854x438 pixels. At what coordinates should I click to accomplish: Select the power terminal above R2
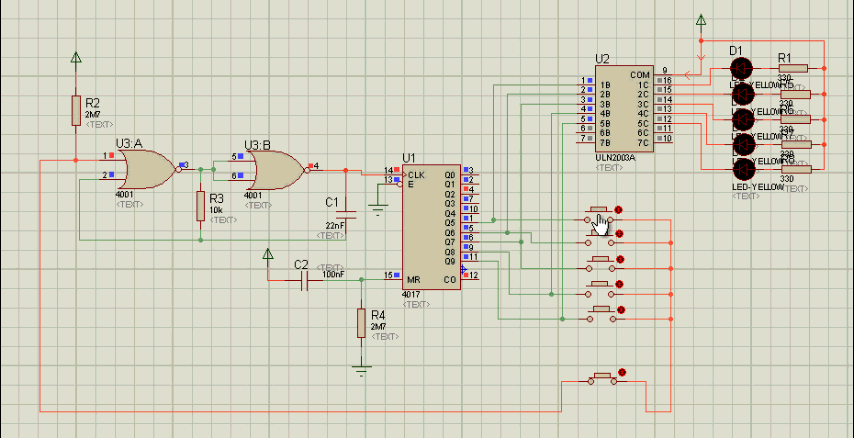[x=76, y=57]
